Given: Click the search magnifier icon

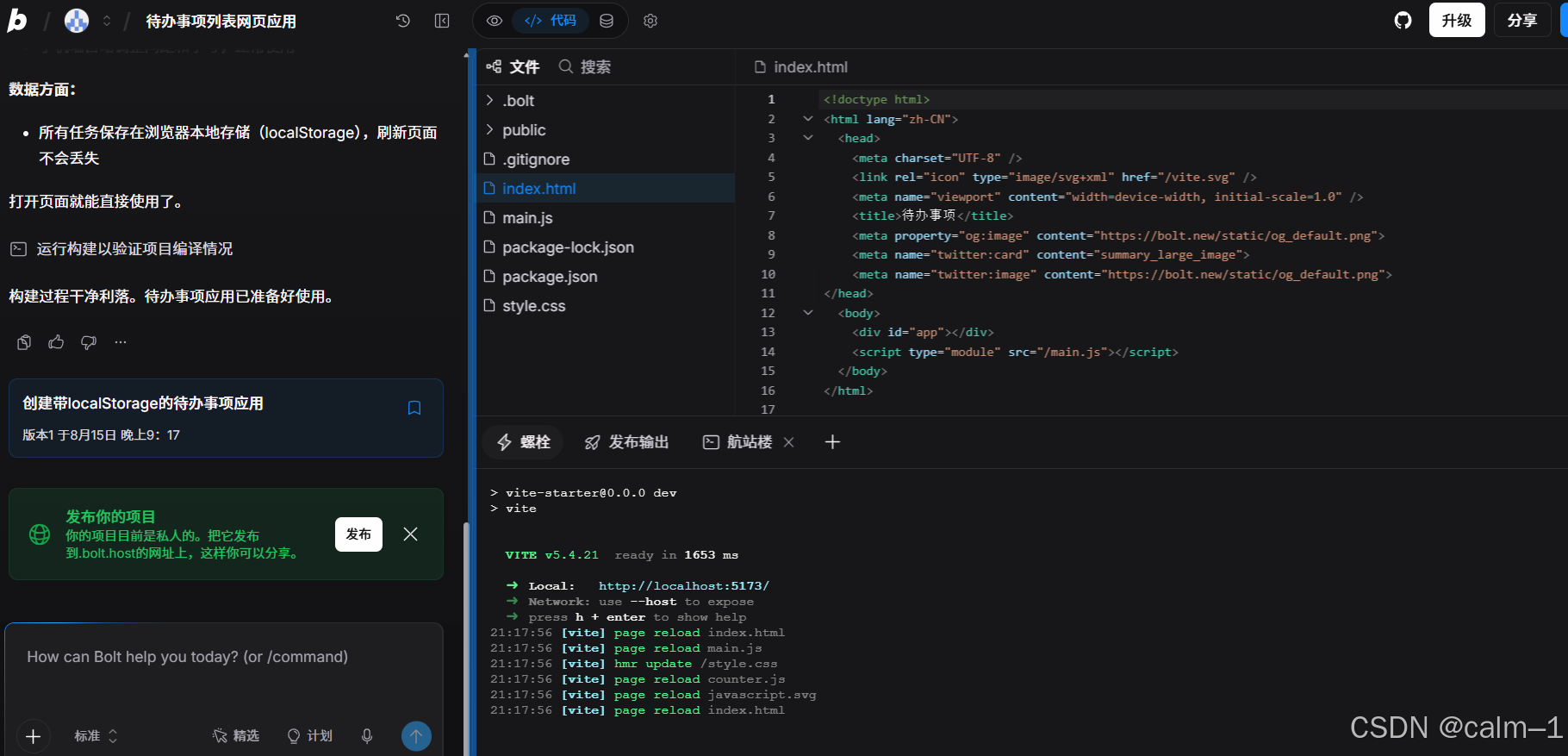Looking at the screenshot, I should (x=566, y=66).
